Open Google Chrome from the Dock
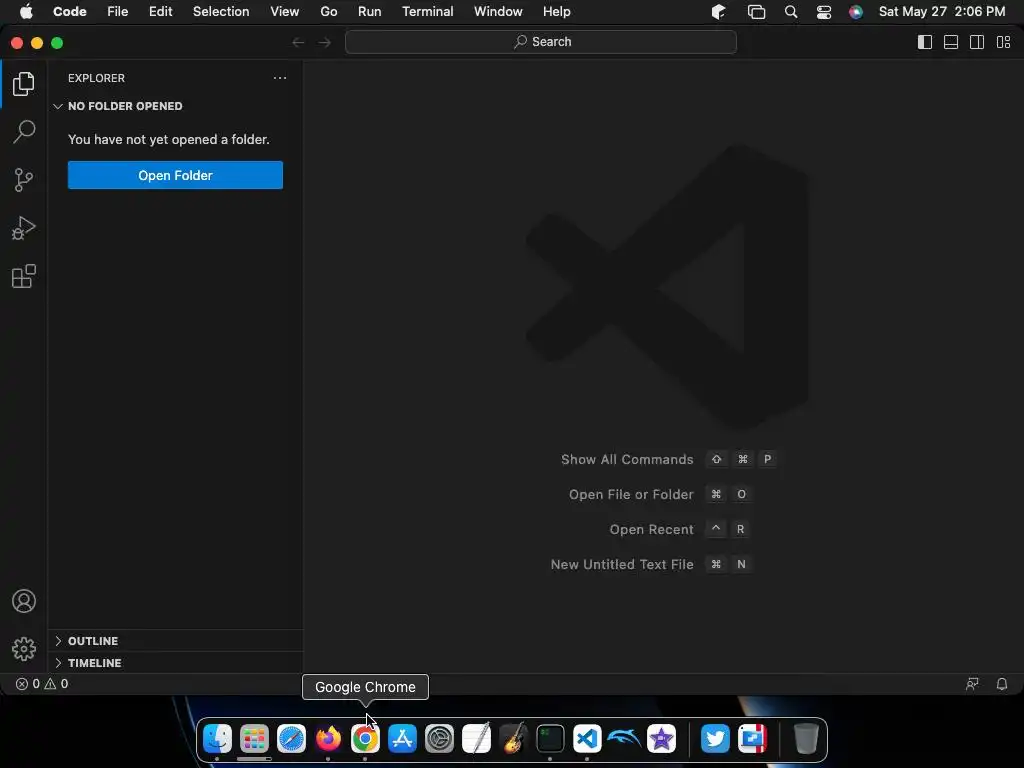 (365, 739)
